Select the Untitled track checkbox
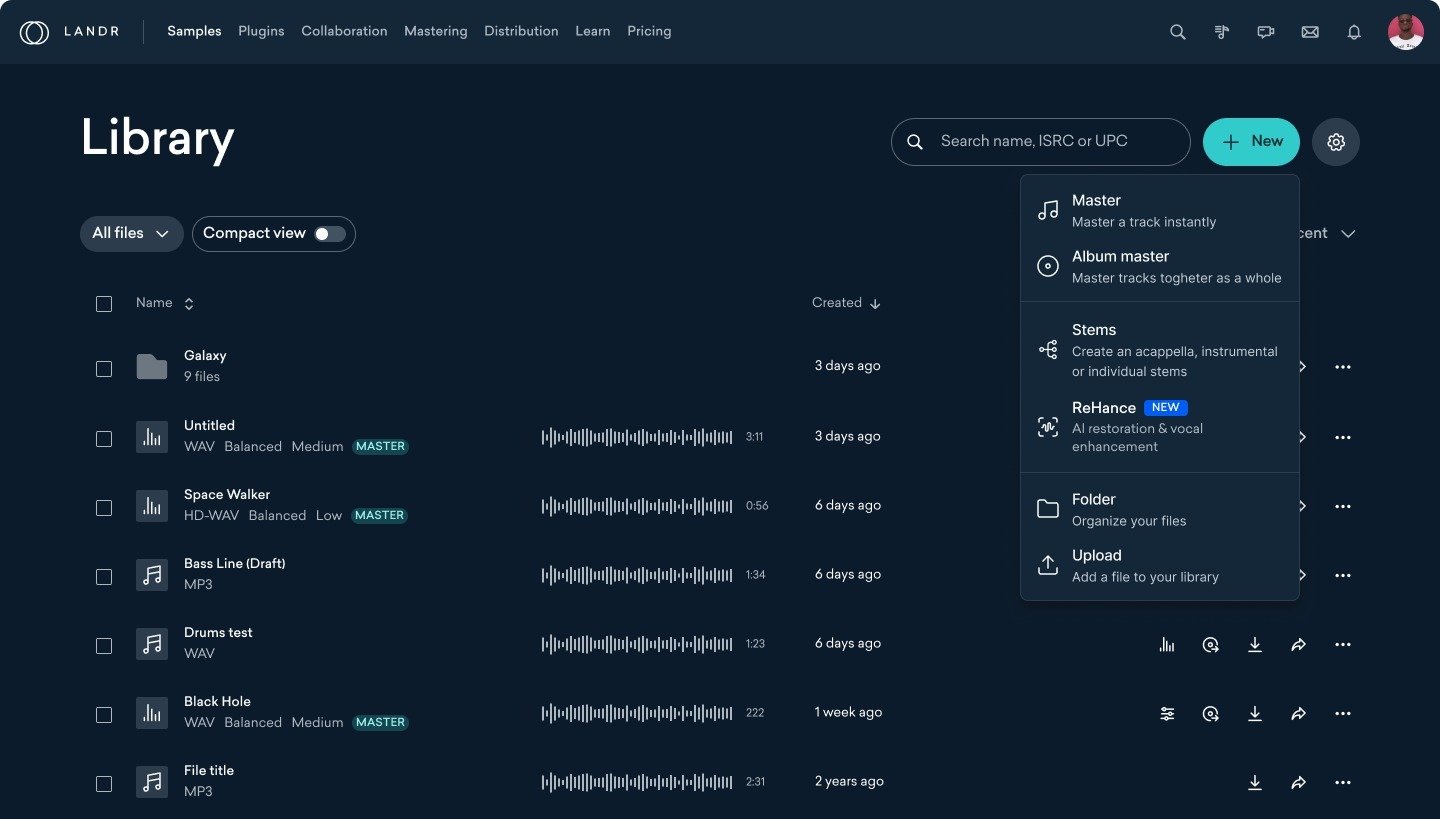The height and width of the screenshot is (819, 1440). 104,439
